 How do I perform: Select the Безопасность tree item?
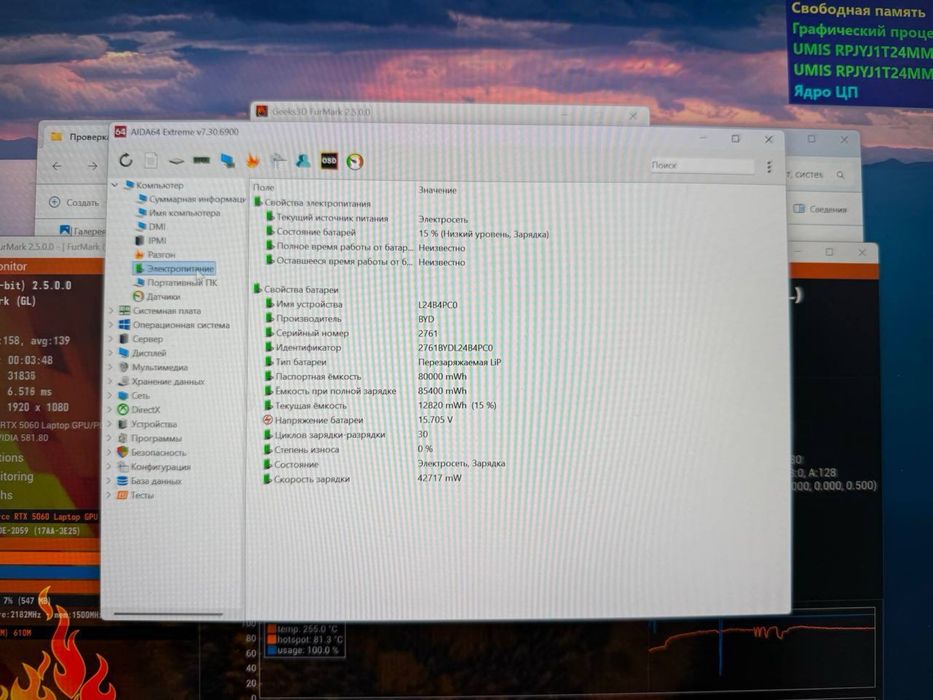point(152,453)
